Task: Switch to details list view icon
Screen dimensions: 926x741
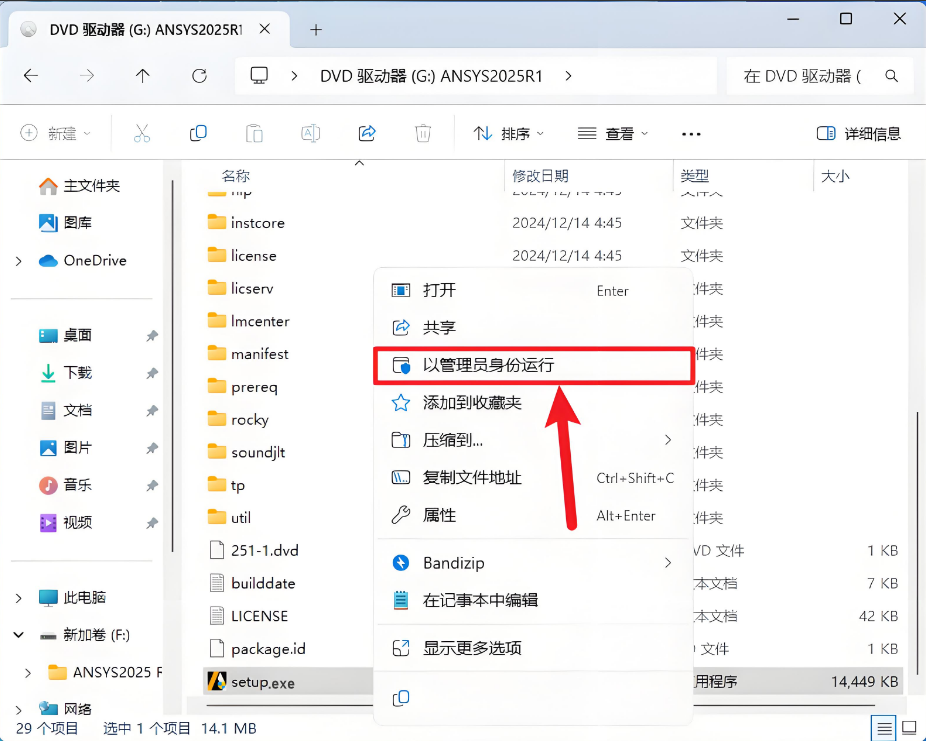Action: click(884, 729)
